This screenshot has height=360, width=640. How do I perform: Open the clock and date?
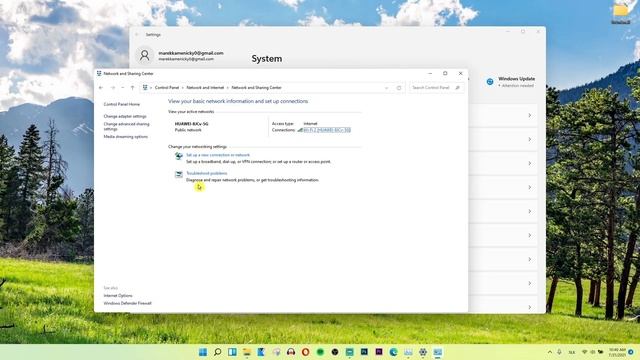(617, 352)
